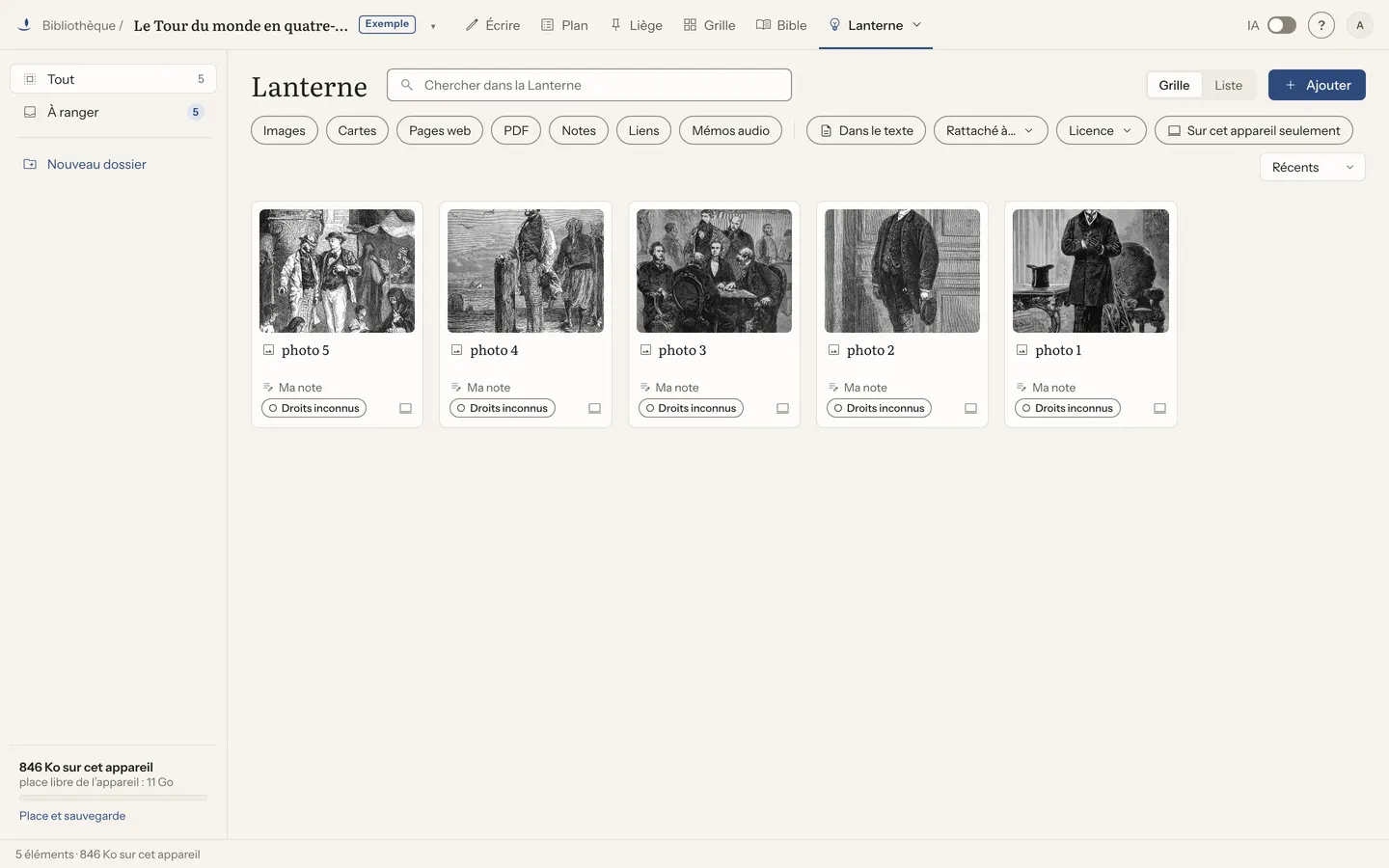1389x868 pixels.
Task: Open the Récents sort dropdown
Action: pyautogui.click(x=1313, y=167)
